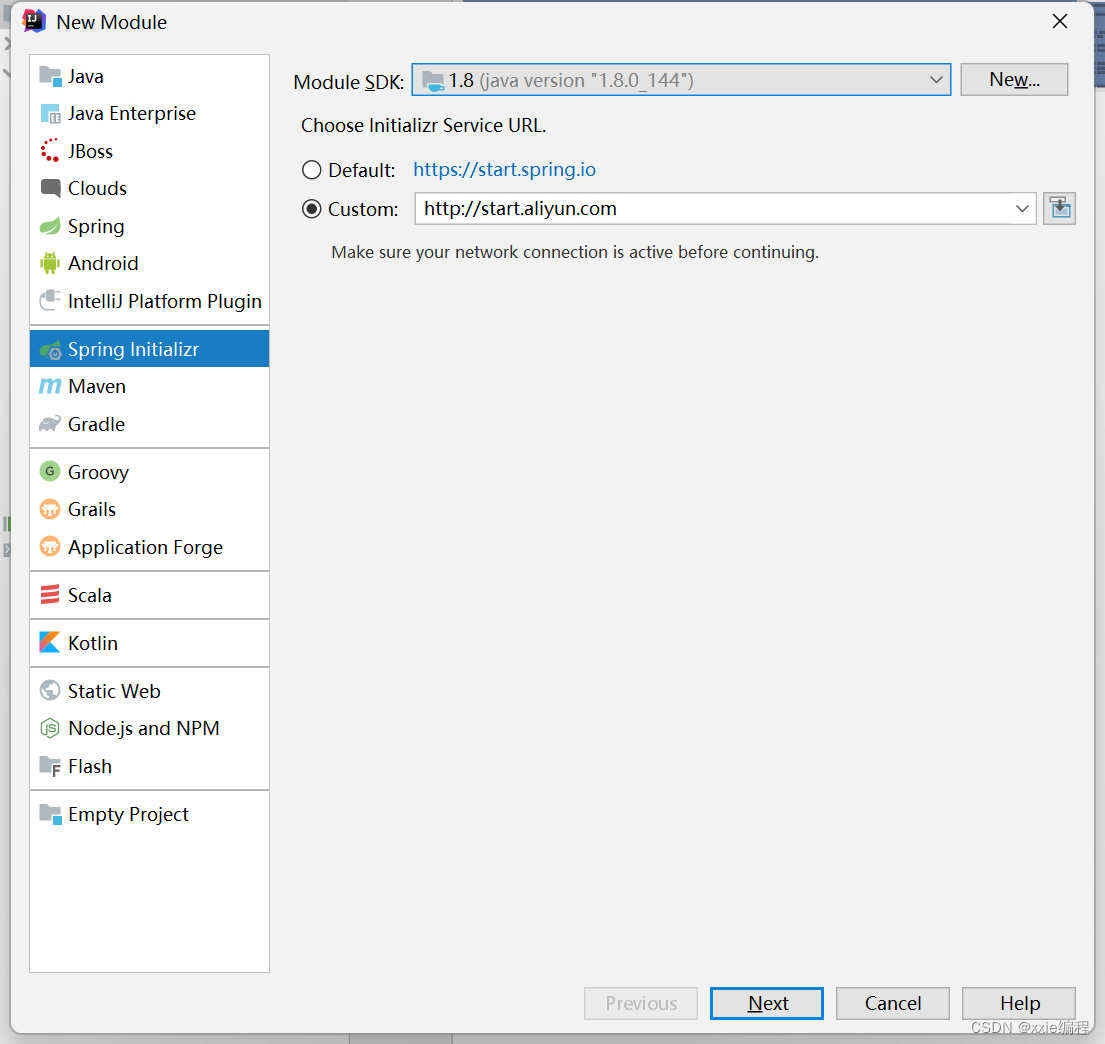Screen dimensions: 1105x1044
Task: Open the Module SDK dropdown arrow
Action: (936, 80)
